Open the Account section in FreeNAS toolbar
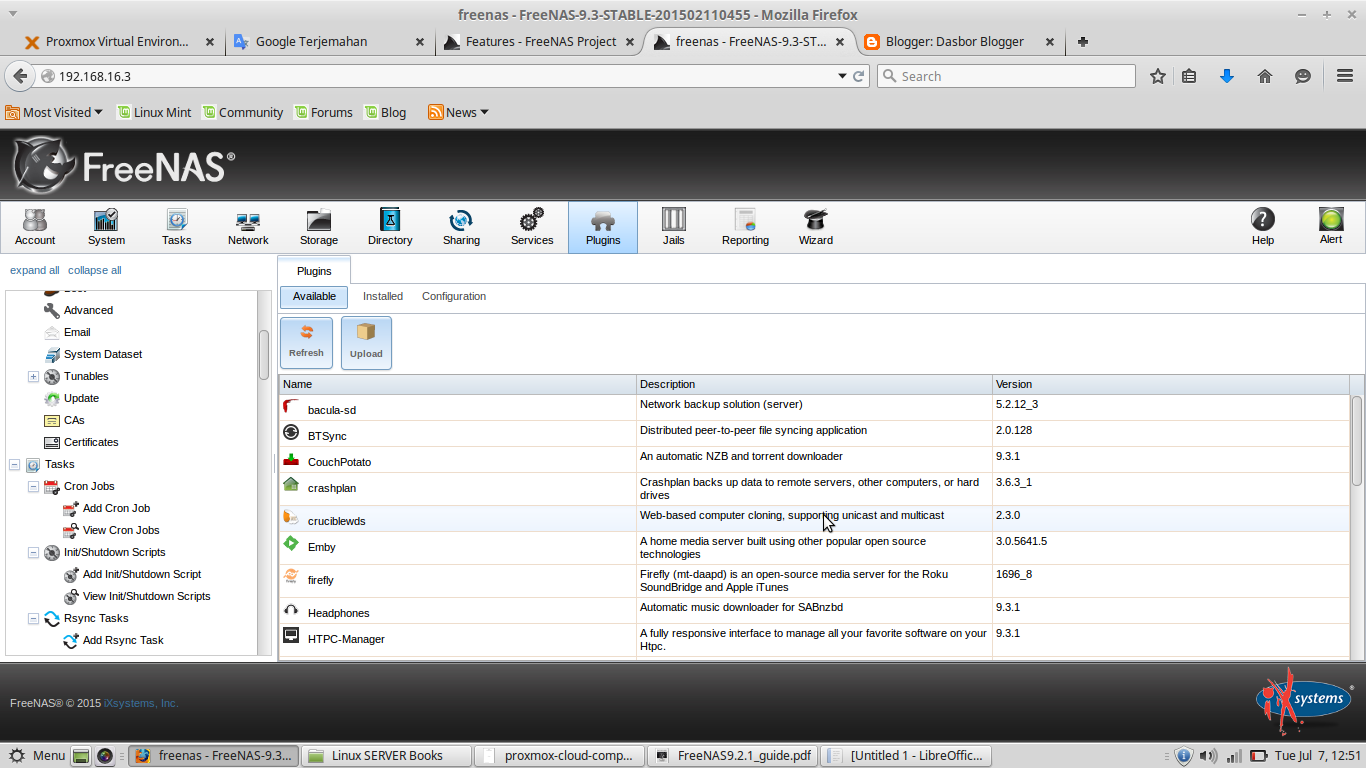 [x=35, y=227]
